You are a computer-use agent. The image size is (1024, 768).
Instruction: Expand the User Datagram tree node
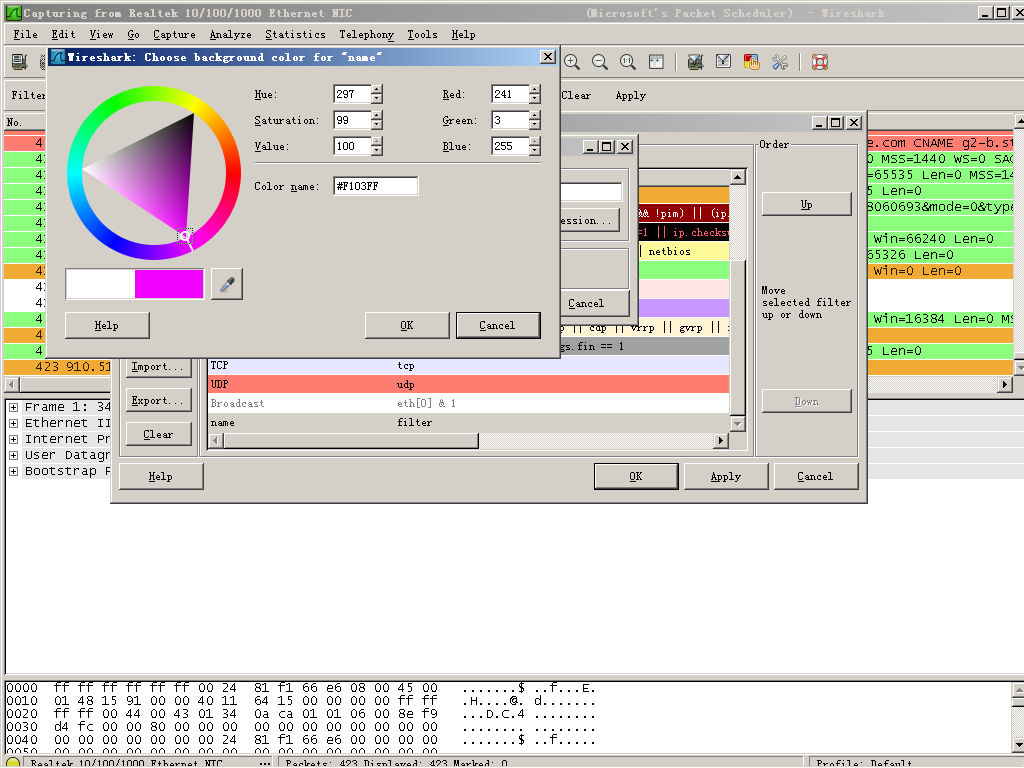point(13,455)
